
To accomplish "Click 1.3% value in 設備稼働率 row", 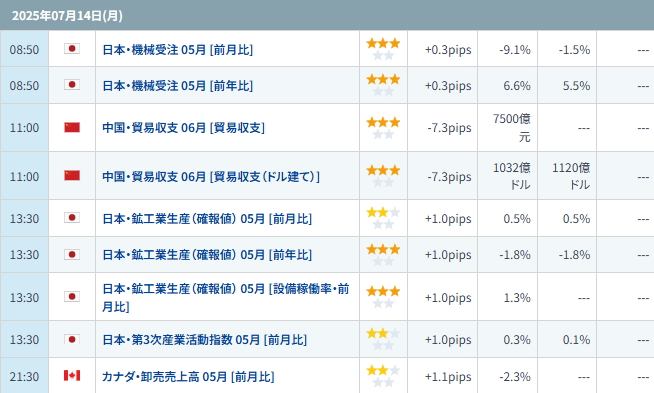I will point(517,298).
